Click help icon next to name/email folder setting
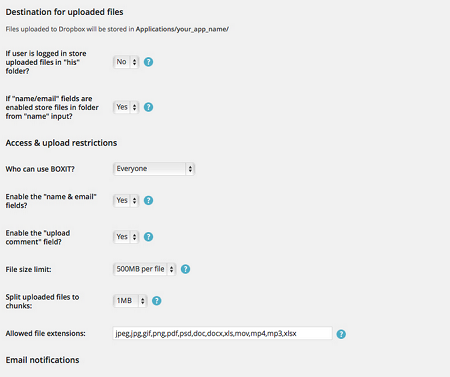 148,107
